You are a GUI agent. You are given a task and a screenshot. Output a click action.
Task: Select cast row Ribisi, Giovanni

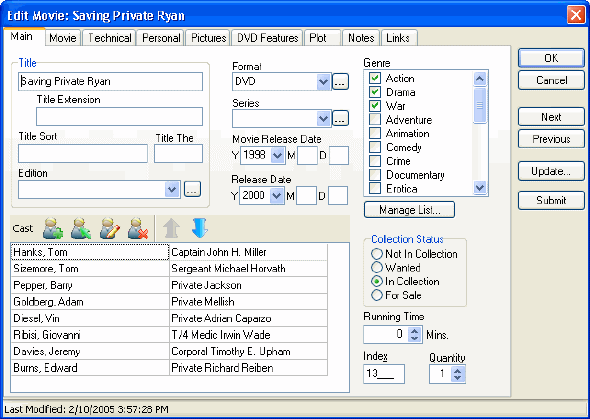tap(90, 335)
